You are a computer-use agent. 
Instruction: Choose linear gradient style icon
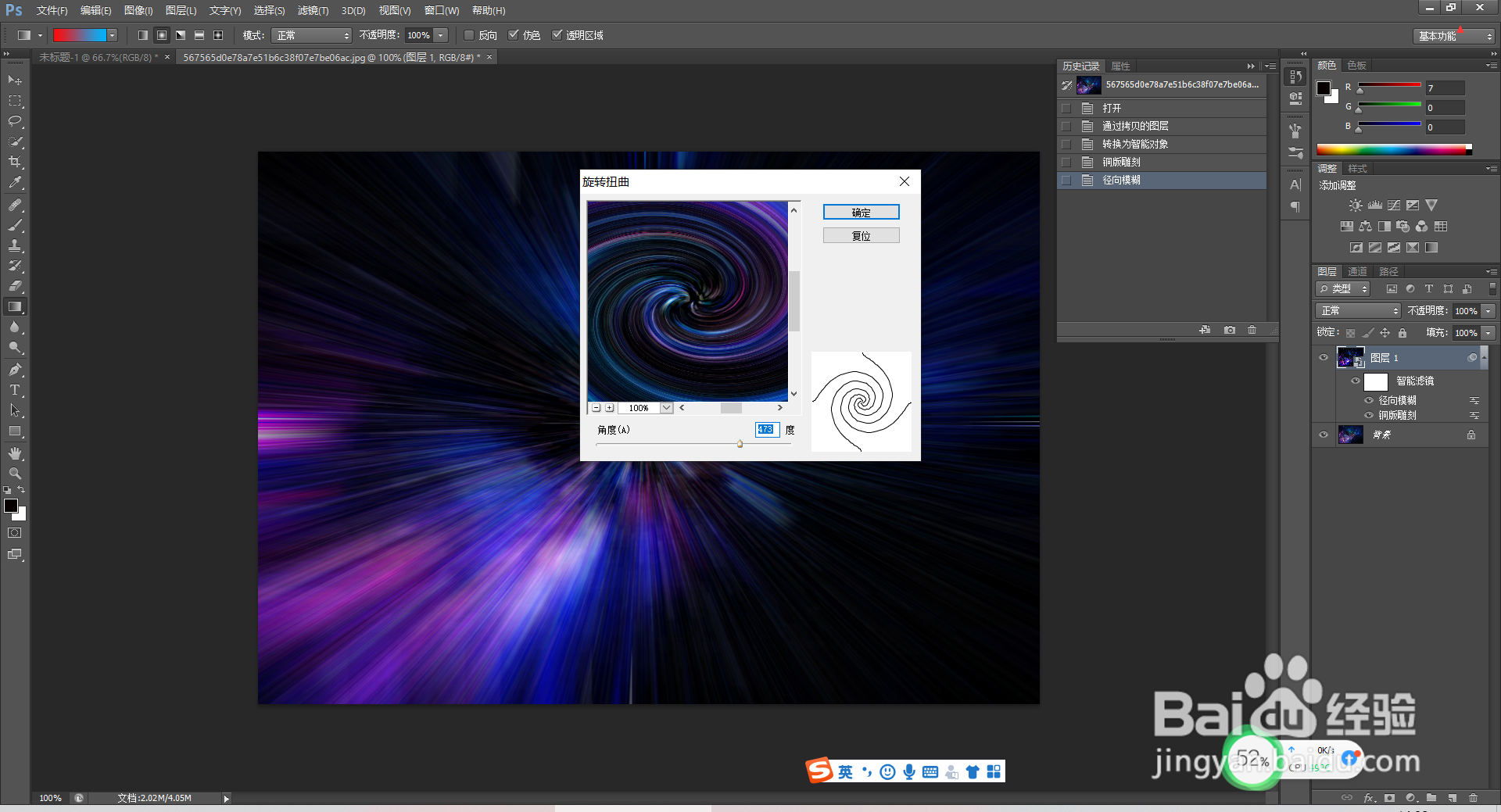143,35
